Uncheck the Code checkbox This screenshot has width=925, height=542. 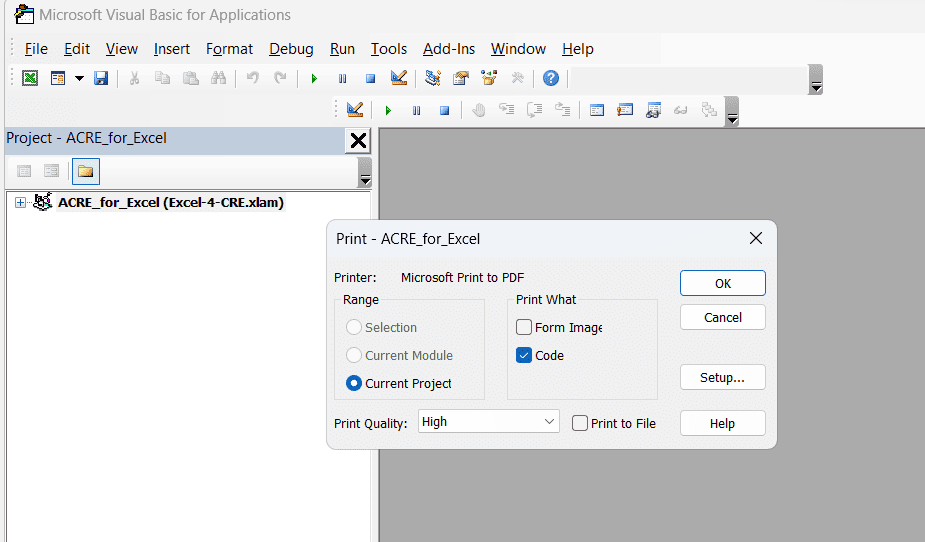[x=524, y=355]
